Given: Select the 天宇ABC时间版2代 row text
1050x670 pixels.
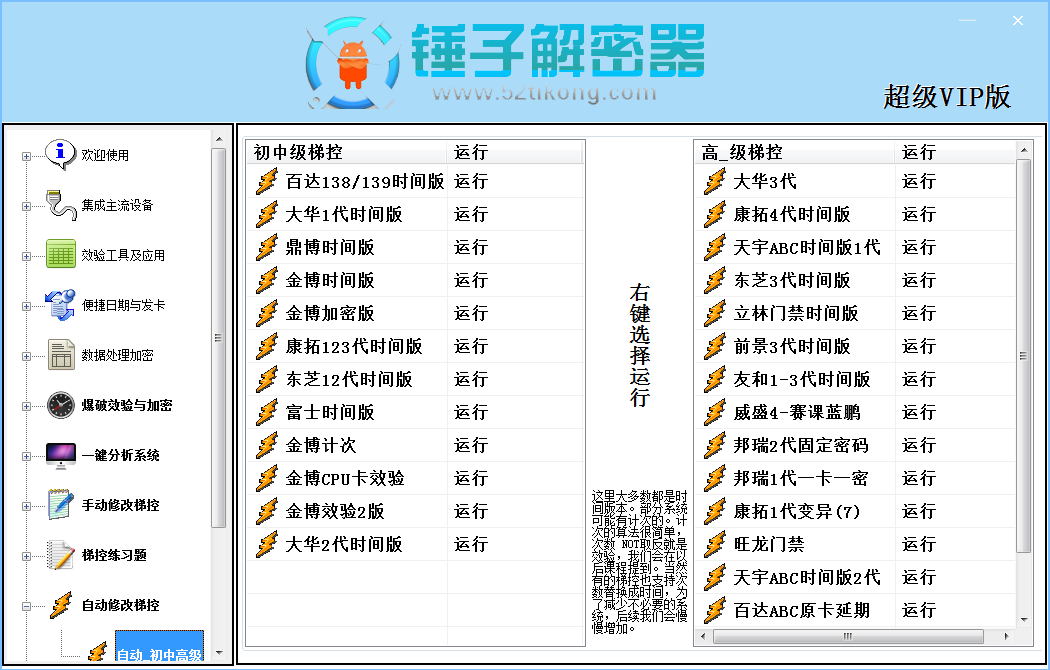Looking at the screenshot, I should click(x=807, y=577).
